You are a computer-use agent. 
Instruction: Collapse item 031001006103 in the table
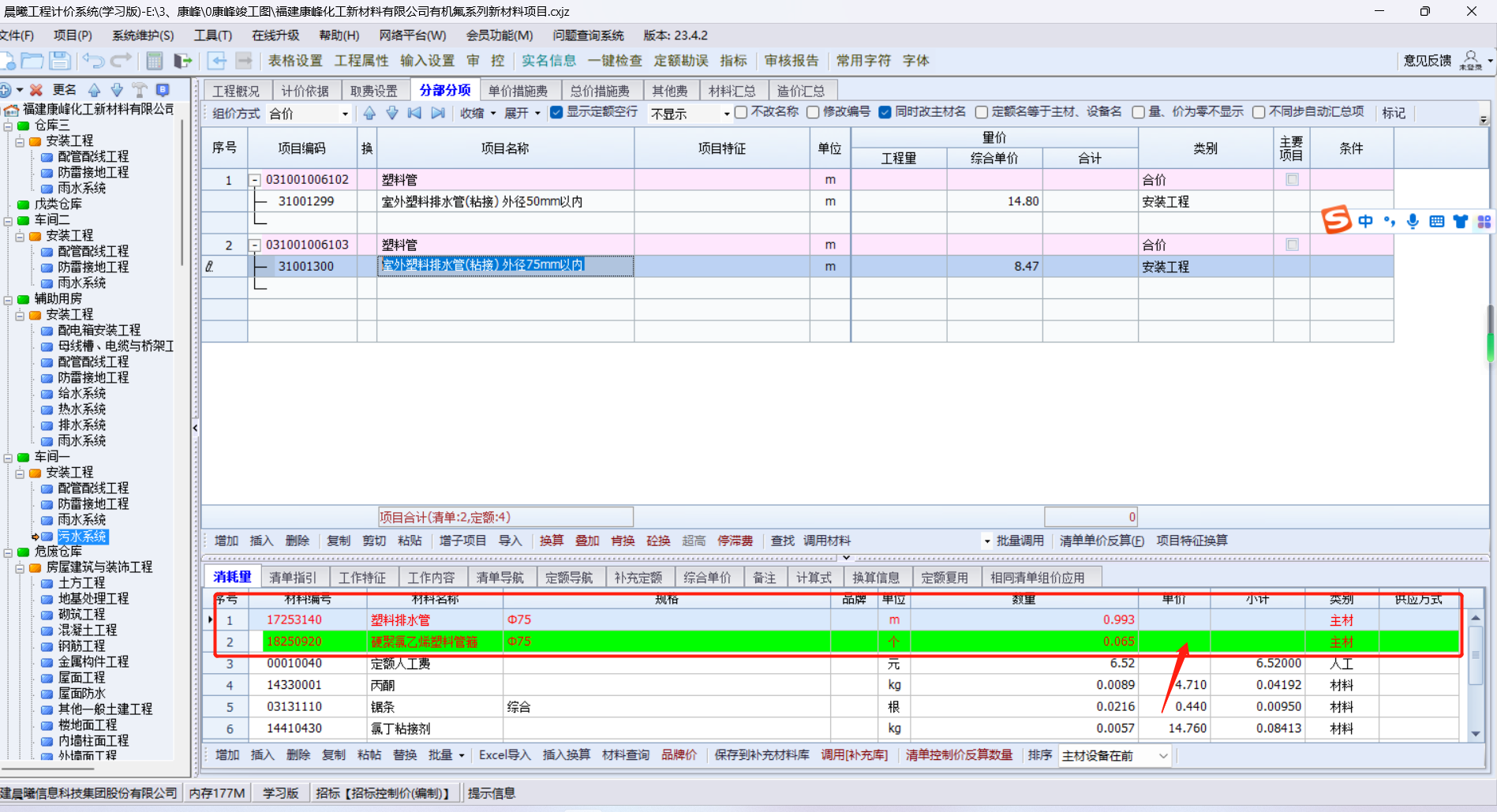(x=255, y=245)
